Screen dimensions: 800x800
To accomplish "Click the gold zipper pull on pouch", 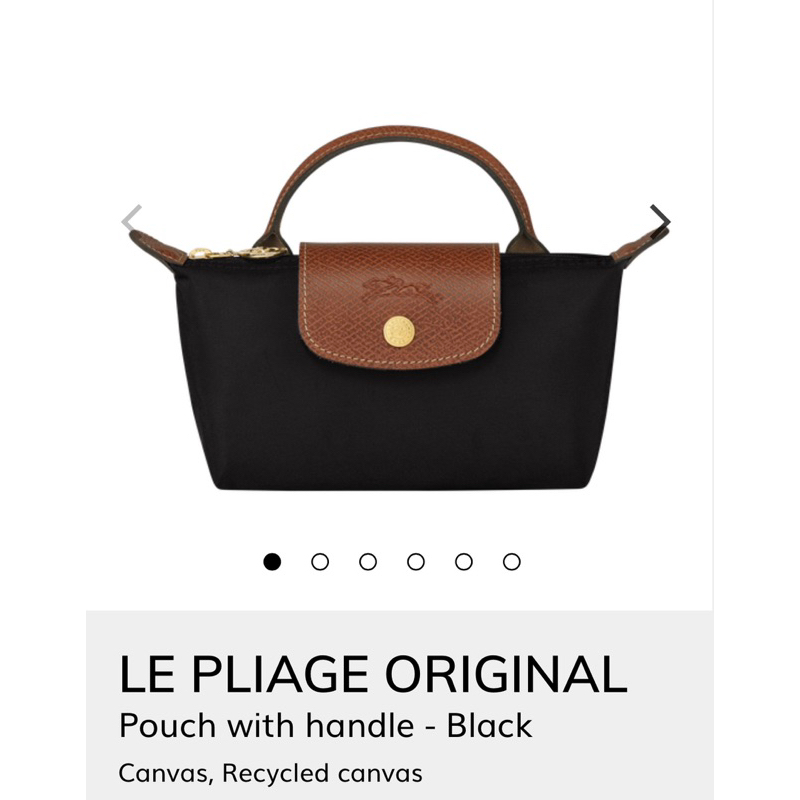I will click(237, 252).
